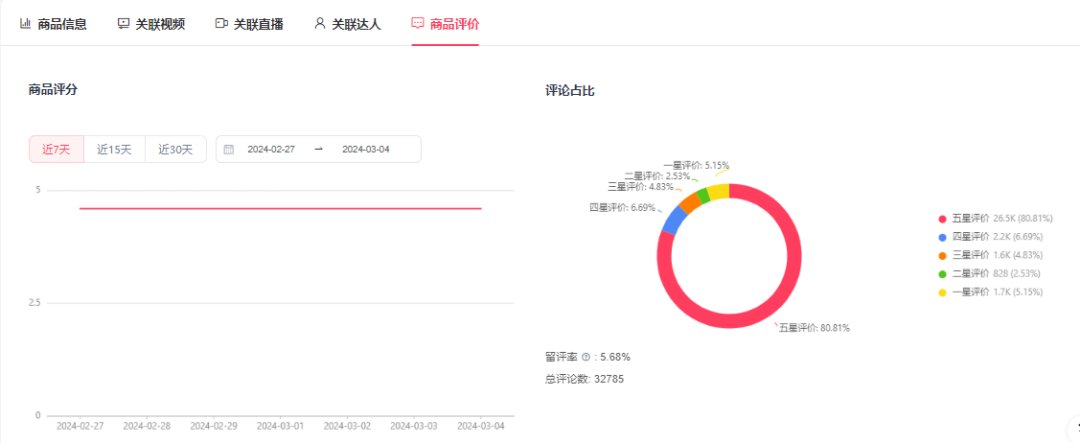
Task: Click the camera icon beside 关联直播
Action: pyautogui.click(x=221, y=24)
